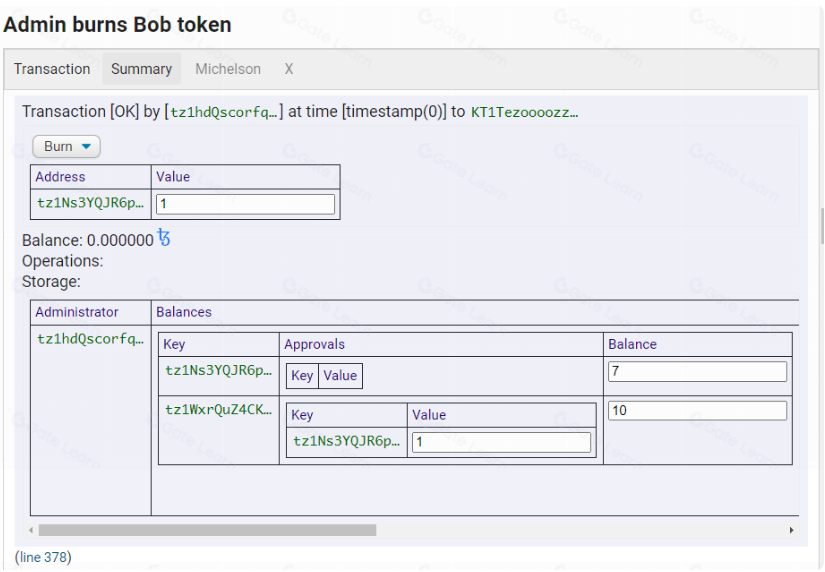Click the Balance field showing 10
825x572 pixels.
pos(696,411)
